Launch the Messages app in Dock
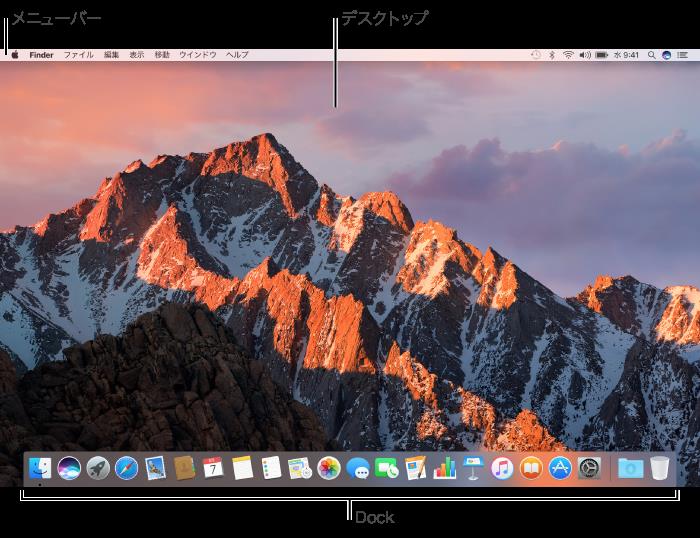The width and height of the screenshot is (700, 538). pyautogui.click(x=358, y=468)
